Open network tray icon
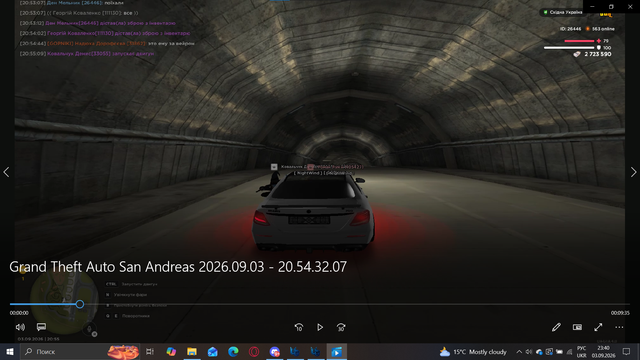The height and width of the screenshot is (360, 640). pos(569,351)
